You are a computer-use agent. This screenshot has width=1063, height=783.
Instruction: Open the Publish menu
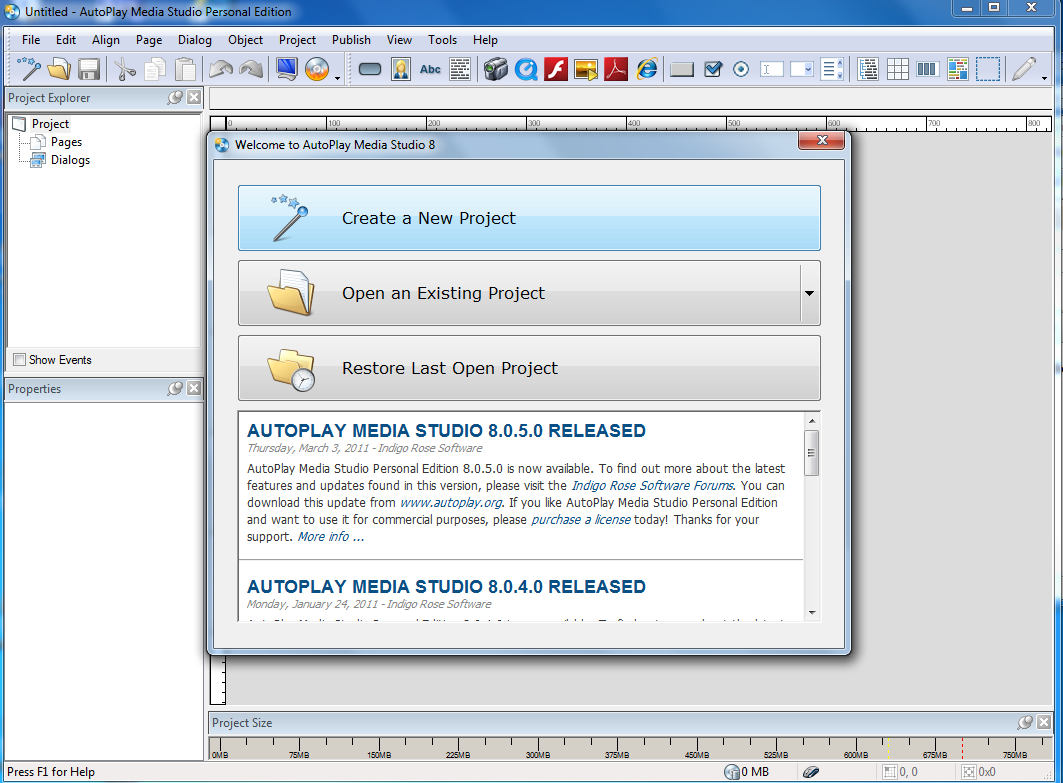351,40
